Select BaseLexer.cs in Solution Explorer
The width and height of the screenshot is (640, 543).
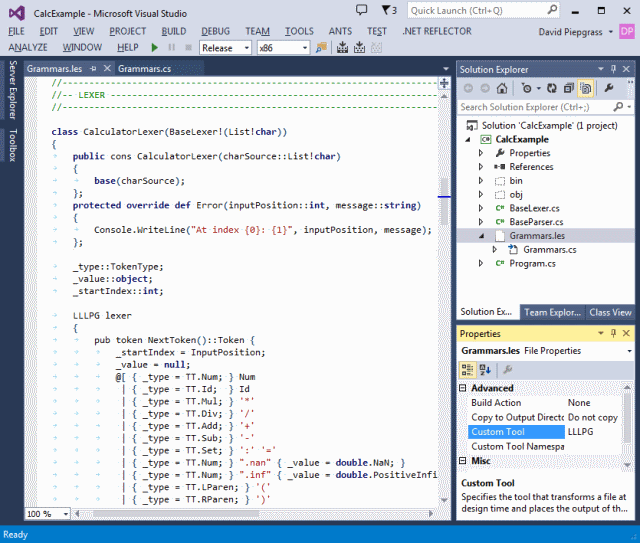[x=534, y=208]
